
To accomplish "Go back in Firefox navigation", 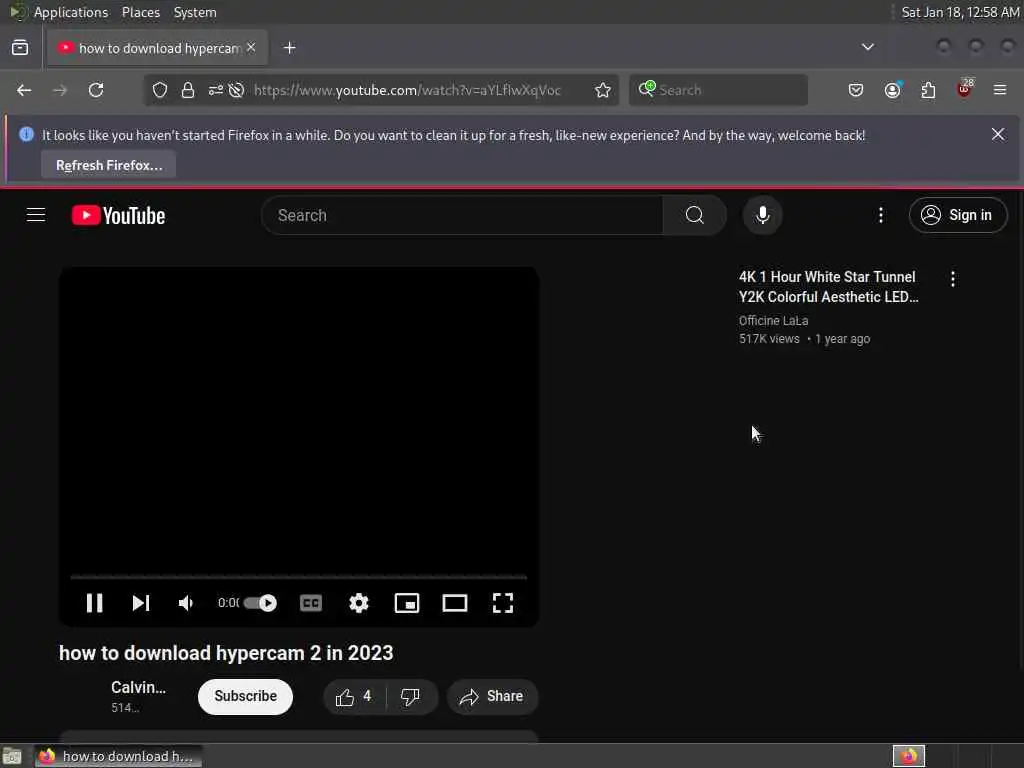I will point(24,90).
